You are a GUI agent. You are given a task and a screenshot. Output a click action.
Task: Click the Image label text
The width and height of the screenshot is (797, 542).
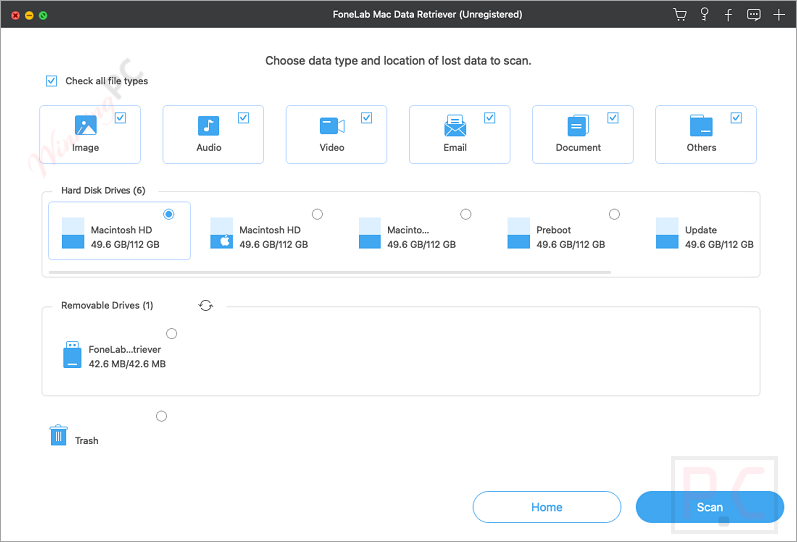85,147
